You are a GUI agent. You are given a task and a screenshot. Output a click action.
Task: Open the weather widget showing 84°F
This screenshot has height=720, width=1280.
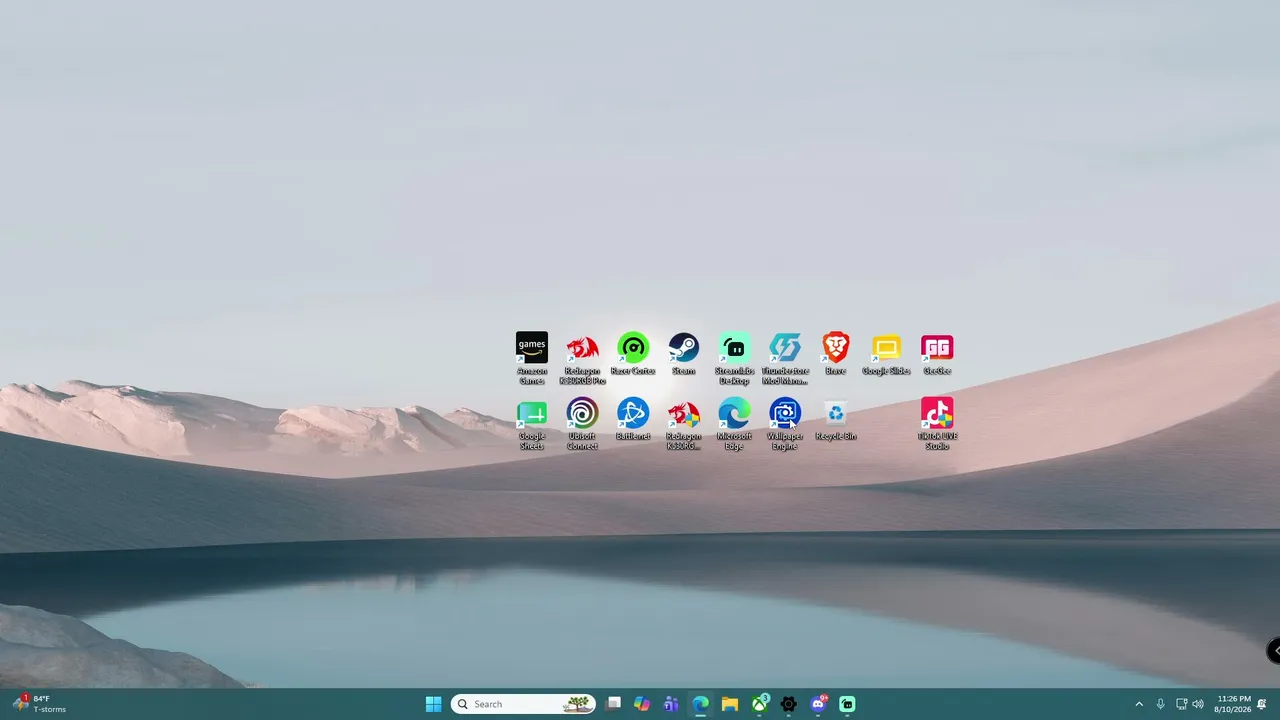tap(39, 704)
